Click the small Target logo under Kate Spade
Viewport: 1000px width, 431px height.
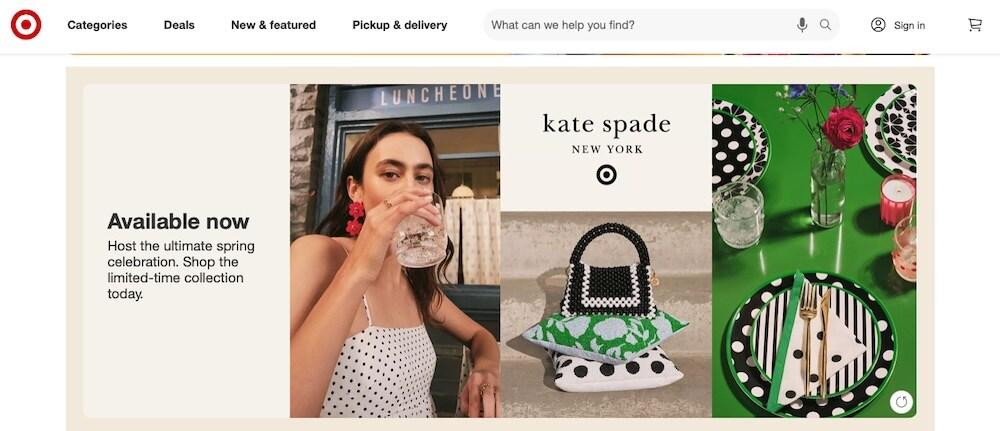point(606,175)
